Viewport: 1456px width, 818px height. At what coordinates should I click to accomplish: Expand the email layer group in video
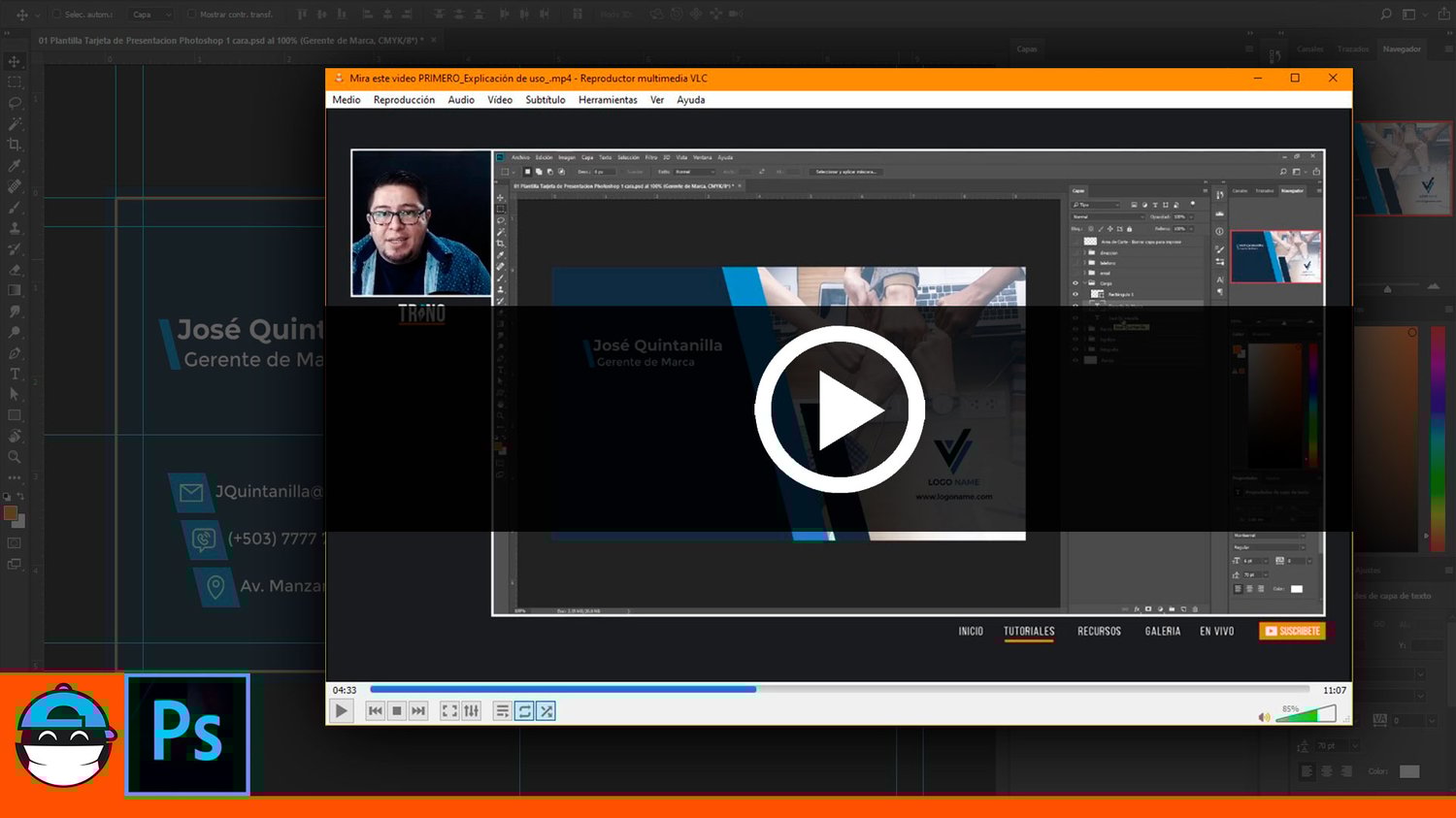click(1084, 274)
